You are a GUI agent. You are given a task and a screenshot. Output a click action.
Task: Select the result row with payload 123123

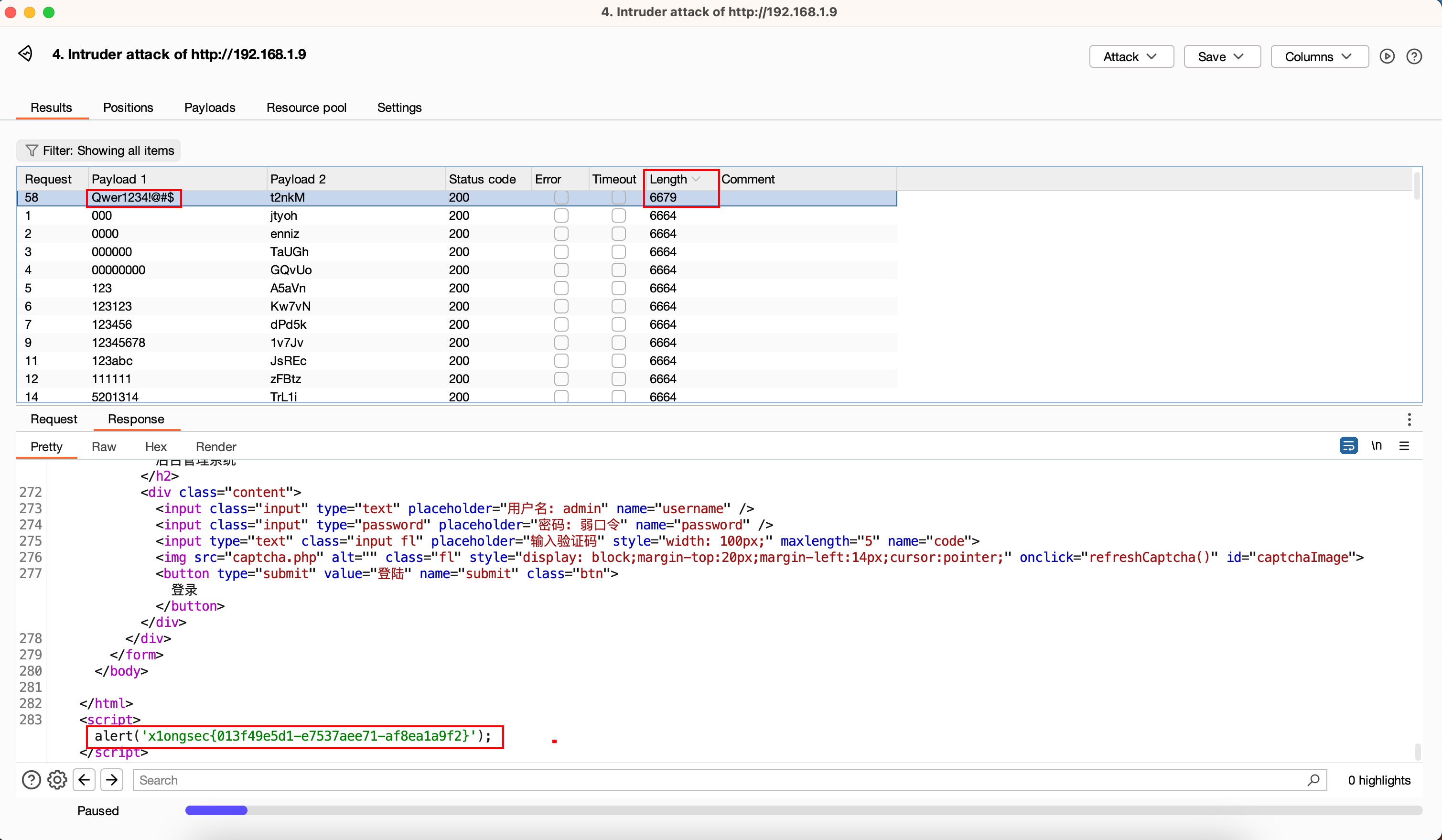click(x=457, y=306)
